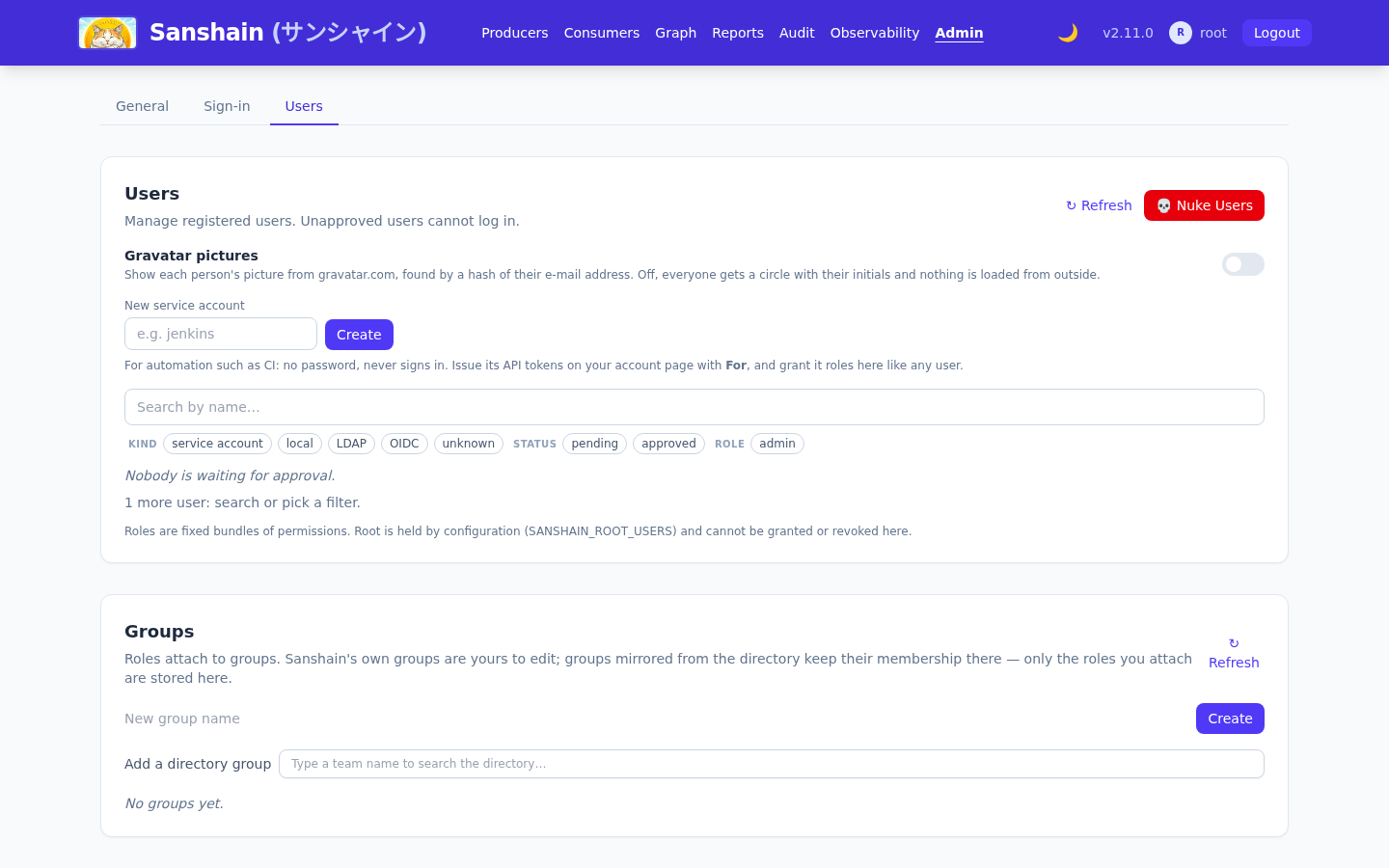
Task: Go to the Graph page
Action: (675, 33)
